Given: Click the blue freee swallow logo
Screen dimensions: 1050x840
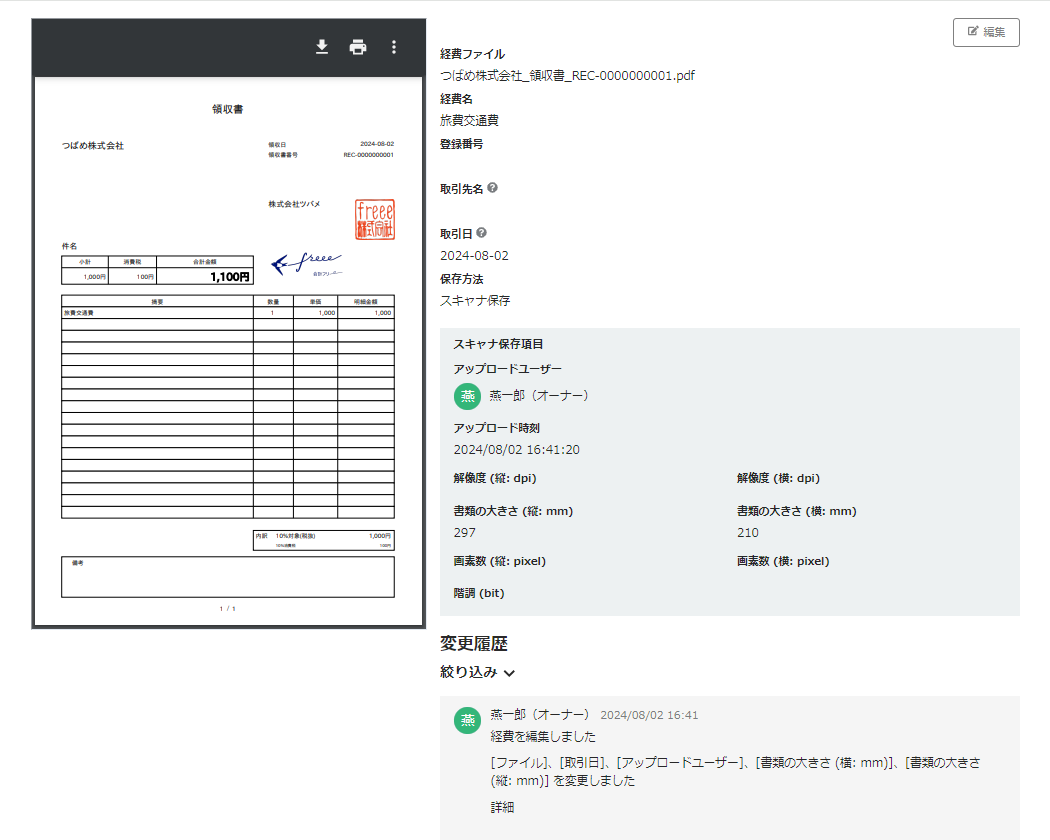Looking at the screenshot, I should [x=307, y=263].
